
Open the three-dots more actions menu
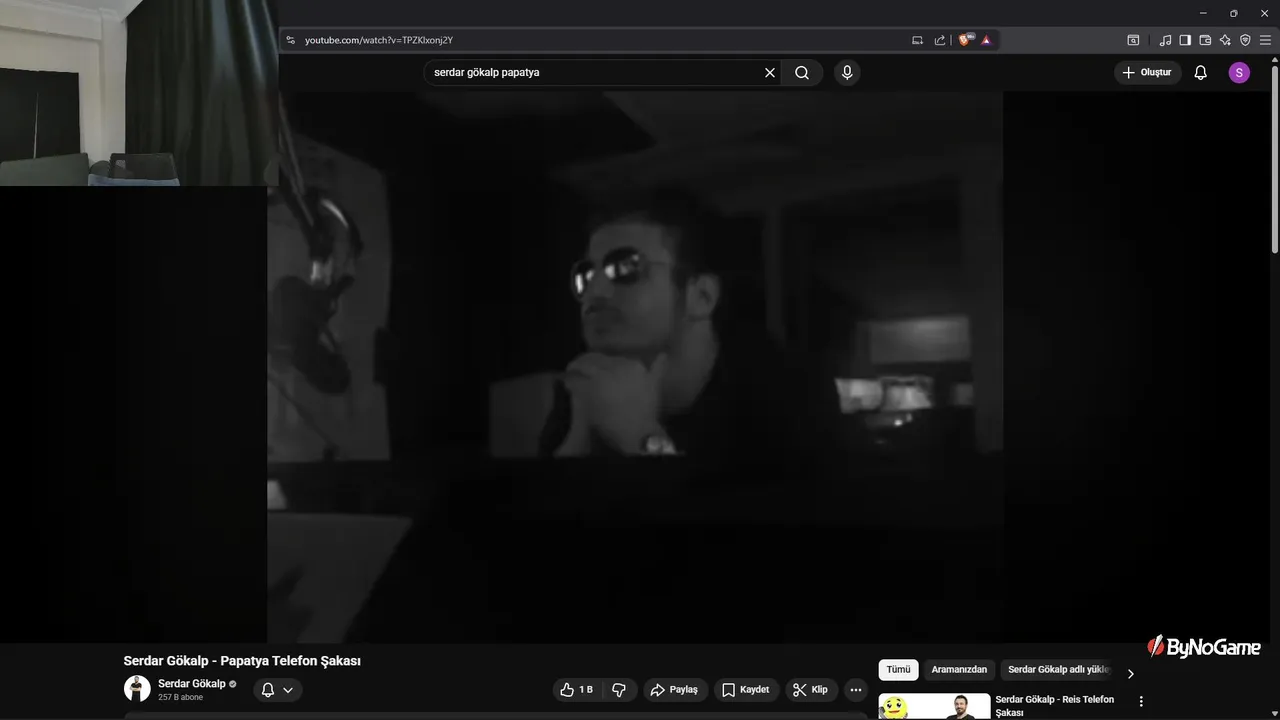point(855,690)
